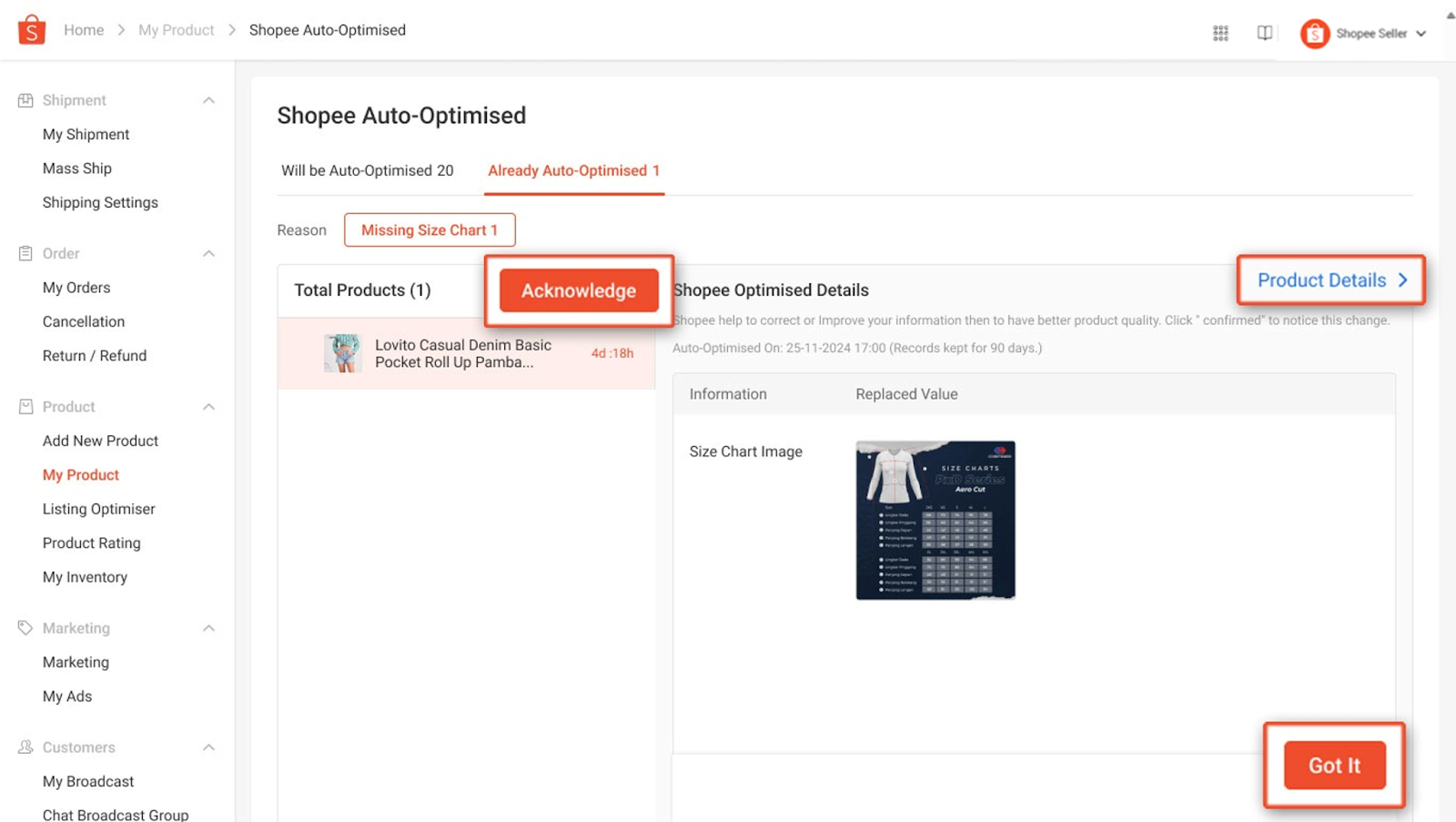Select the Lovito Casual Denim product row
The image size is (1456, 822).
coord(466,353)
